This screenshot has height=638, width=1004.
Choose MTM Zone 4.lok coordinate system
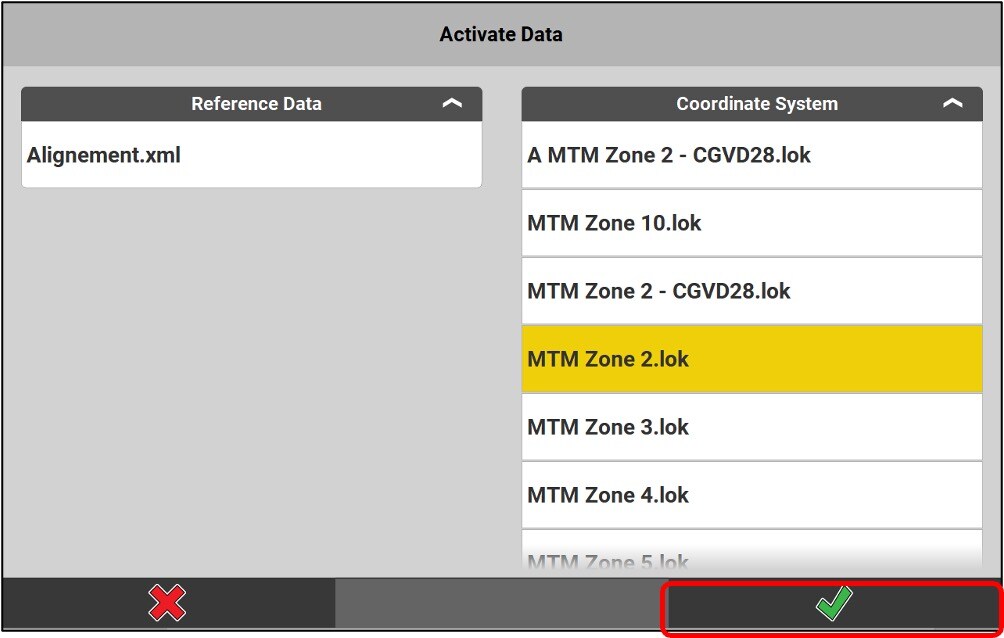[x=608, y=495]
